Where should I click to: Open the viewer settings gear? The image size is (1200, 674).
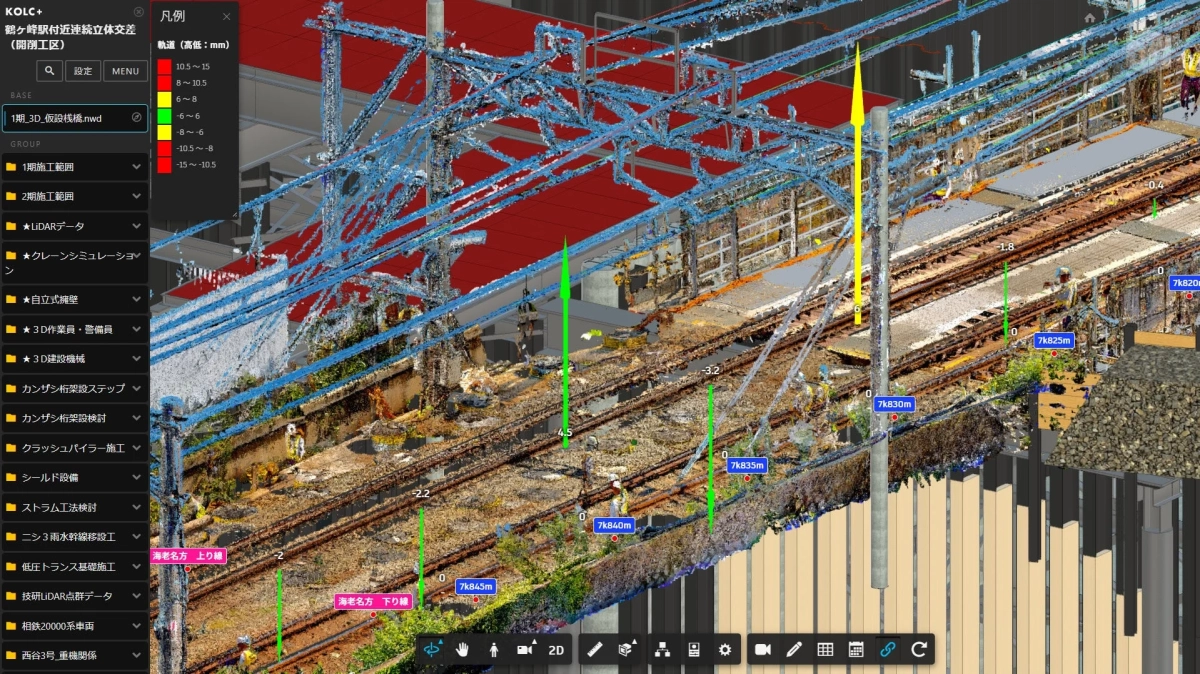click(725, 649)
